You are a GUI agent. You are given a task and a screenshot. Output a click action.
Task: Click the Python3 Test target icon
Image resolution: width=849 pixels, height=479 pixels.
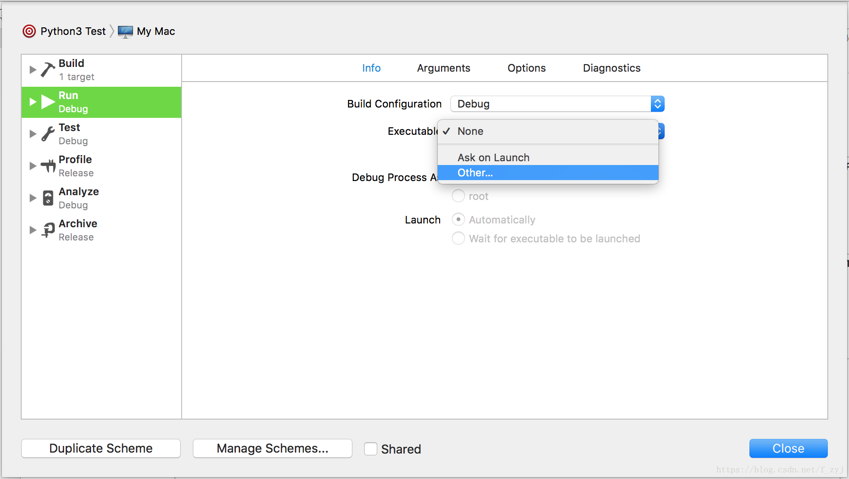coord(29,31)
